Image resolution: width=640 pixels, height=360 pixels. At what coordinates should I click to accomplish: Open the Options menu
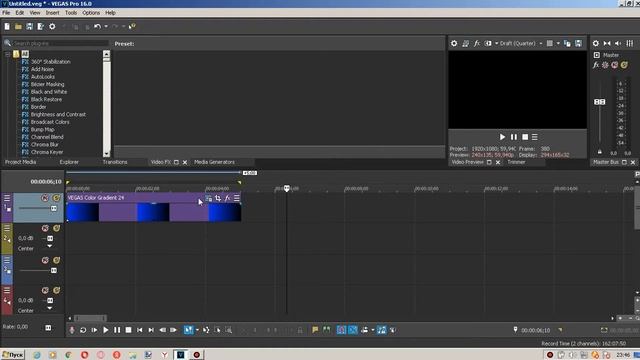[x=91, y=13]
